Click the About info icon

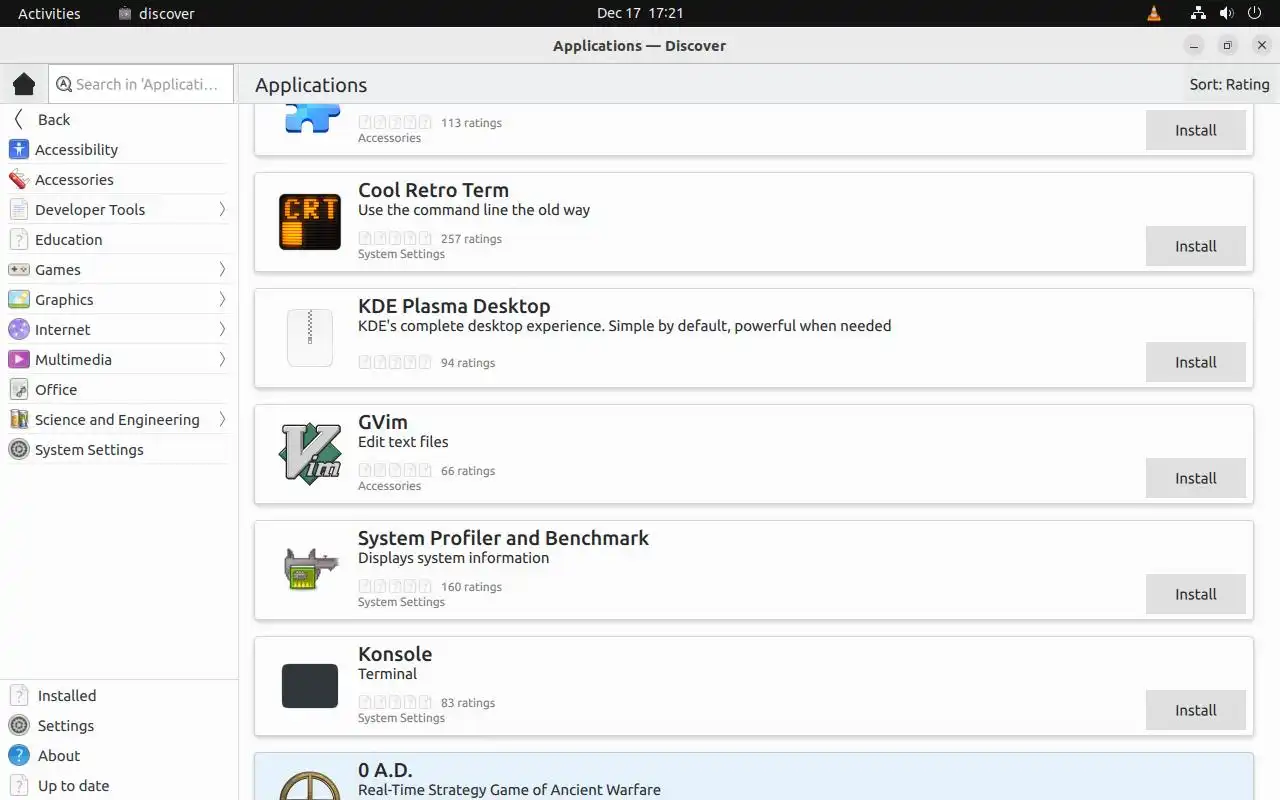(x=18, y=755)
